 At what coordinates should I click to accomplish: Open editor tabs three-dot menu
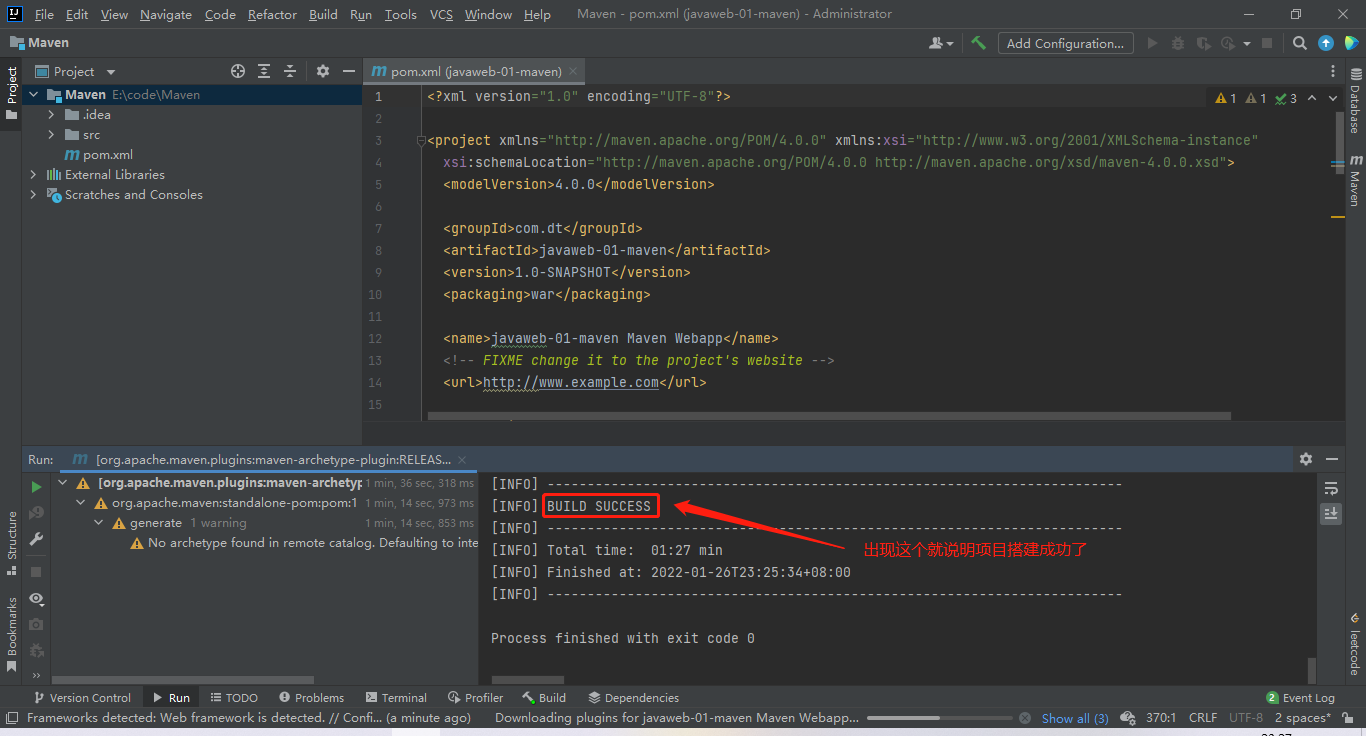(1333, 71)
